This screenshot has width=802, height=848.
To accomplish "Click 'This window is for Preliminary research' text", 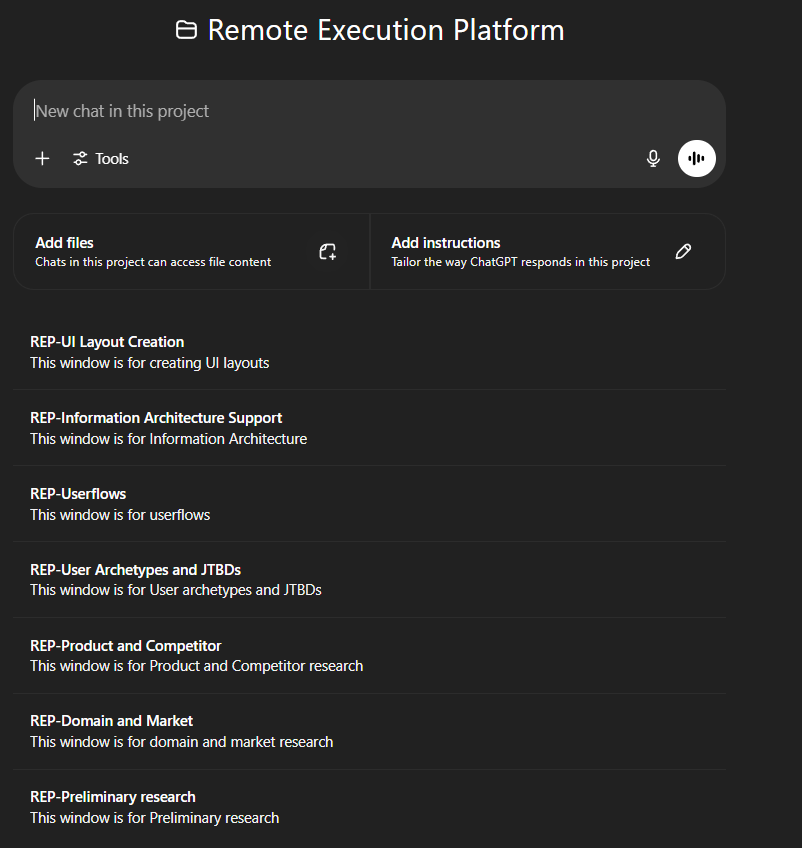I will pos(155,818).
